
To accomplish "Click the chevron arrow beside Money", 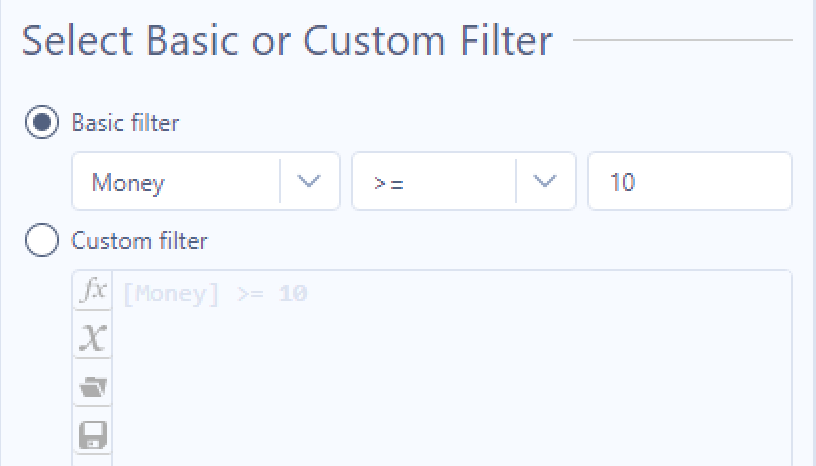I will coord(308,182).
